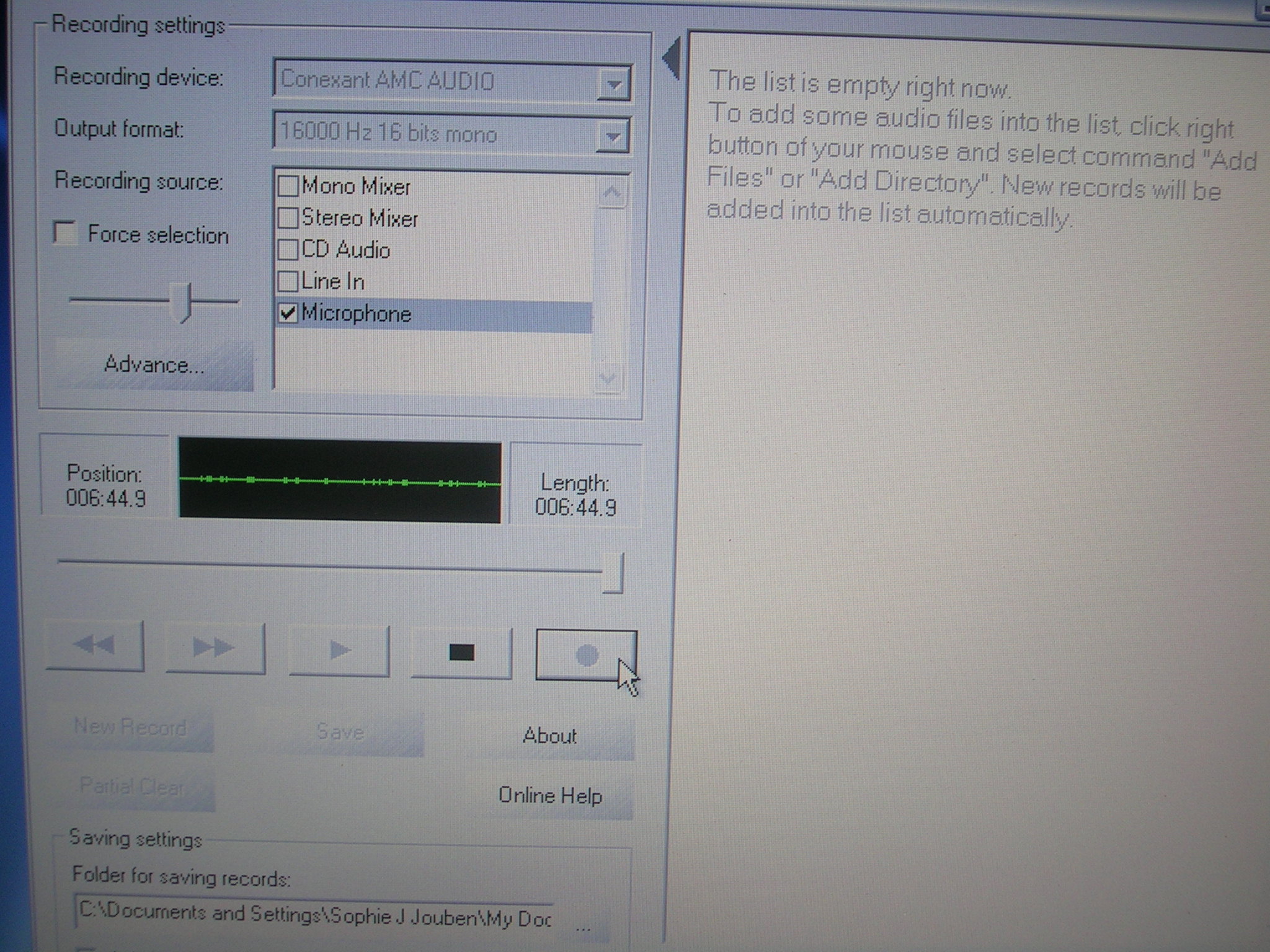This screenshot has height=952, width=1270.
Task: Open Online Help
Action: pyautogui.click(x=549, y=795)
